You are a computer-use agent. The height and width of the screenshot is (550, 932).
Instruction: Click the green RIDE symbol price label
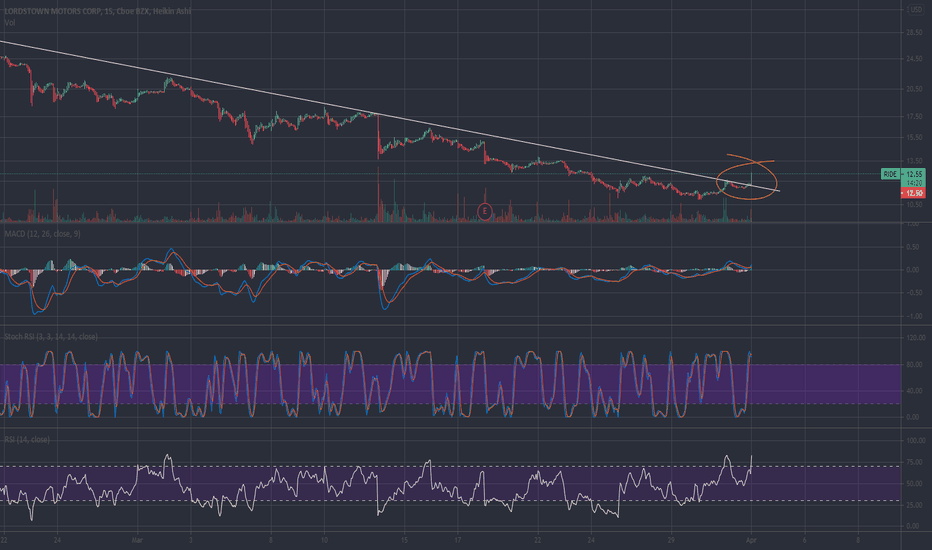pos(890,174)
